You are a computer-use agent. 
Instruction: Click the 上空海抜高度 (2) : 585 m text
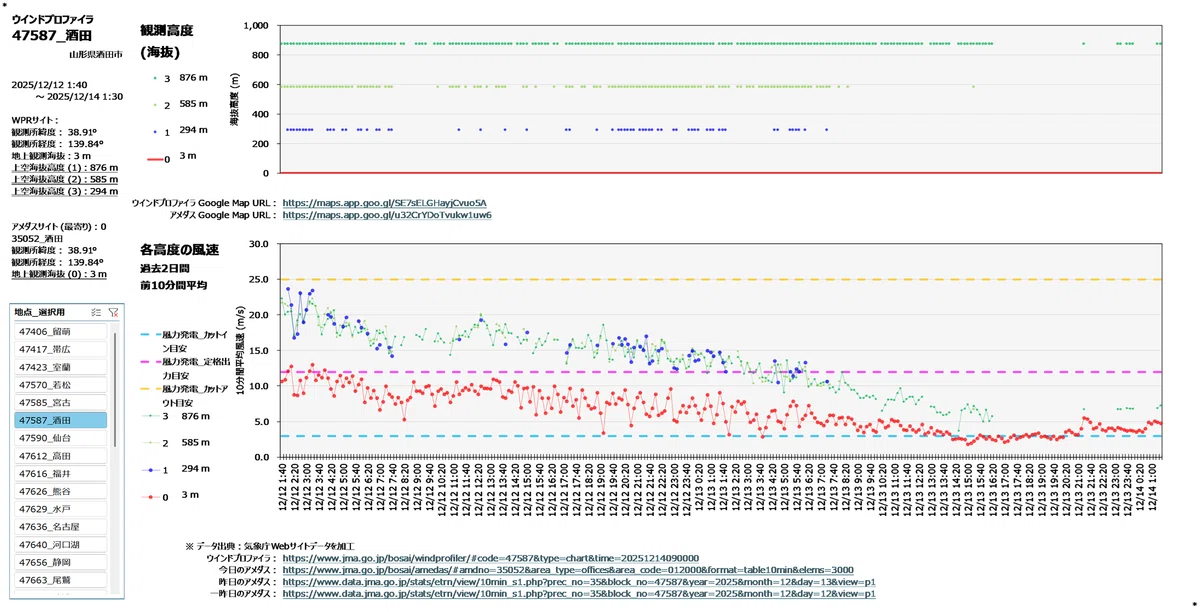(64, 180)
